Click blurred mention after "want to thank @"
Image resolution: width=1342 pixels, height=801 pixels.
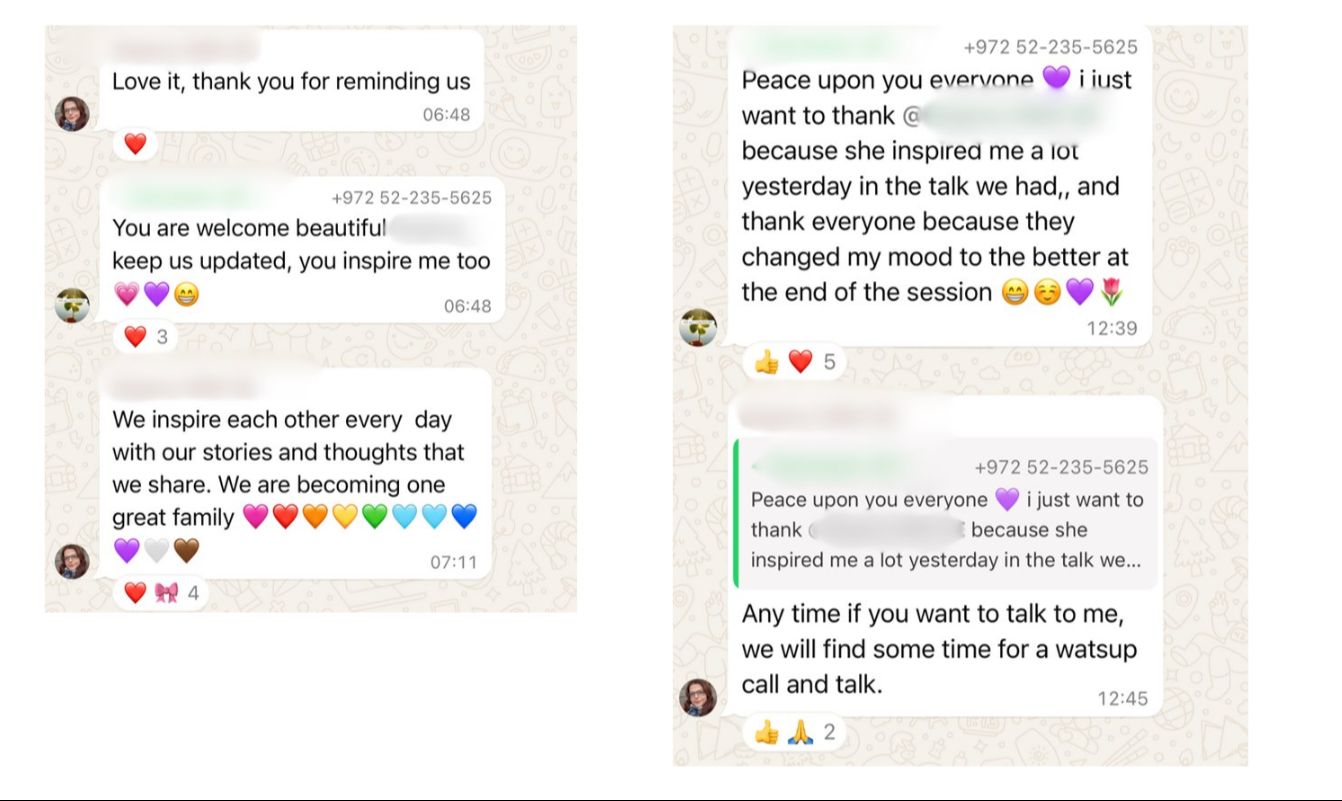point(1008,116)
